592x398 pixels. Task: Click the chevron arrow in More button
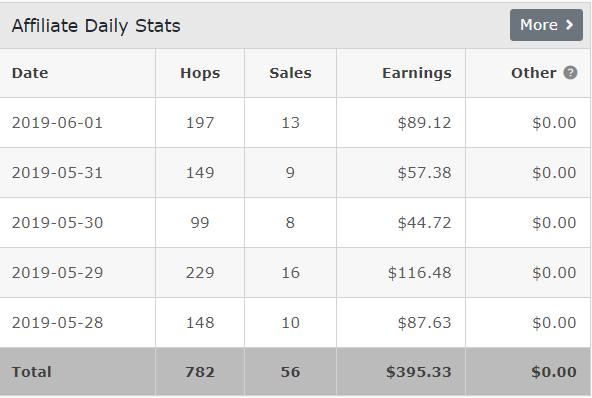tap(569, 25)
